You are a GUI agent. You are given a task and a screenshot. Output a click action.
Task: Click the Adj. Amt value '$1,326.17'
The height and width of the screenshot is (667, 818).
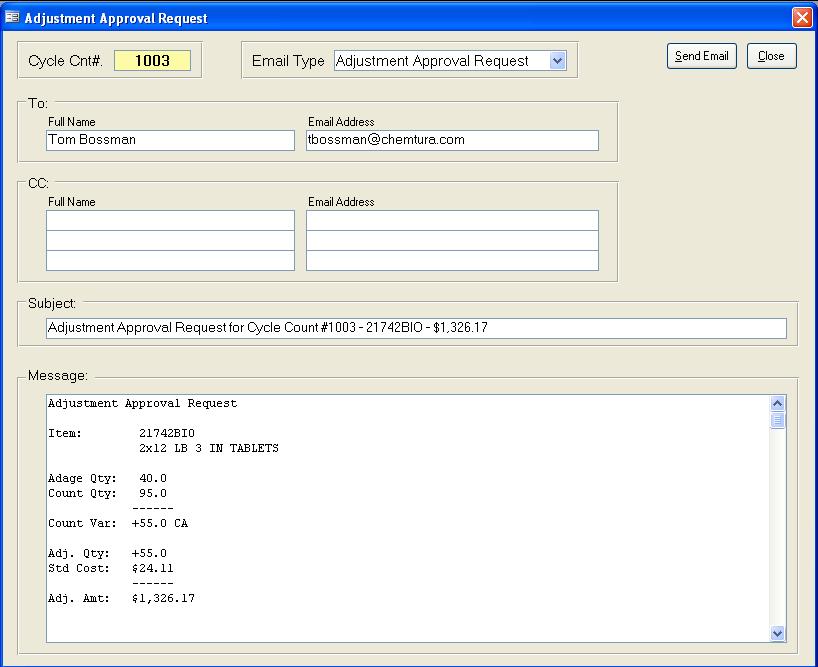pos(163,598)
